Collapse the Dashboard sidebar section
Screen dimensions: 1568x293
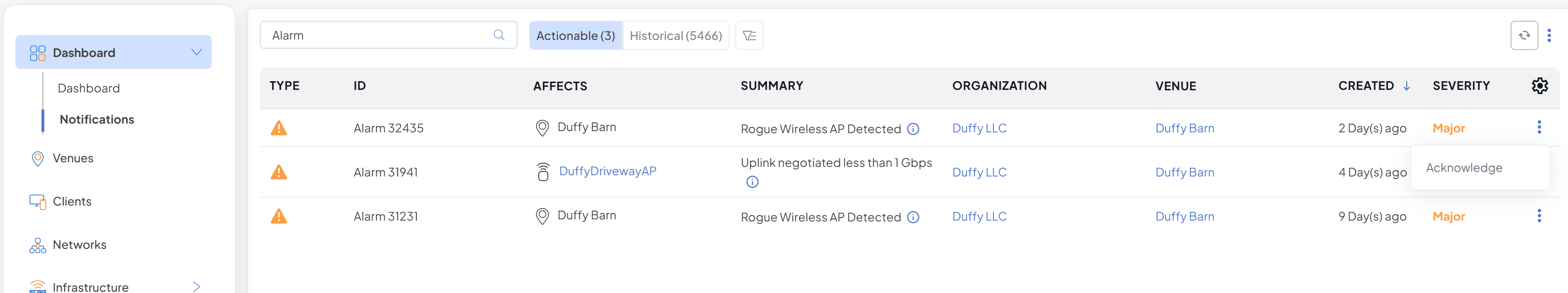click(x=197, y=52)
